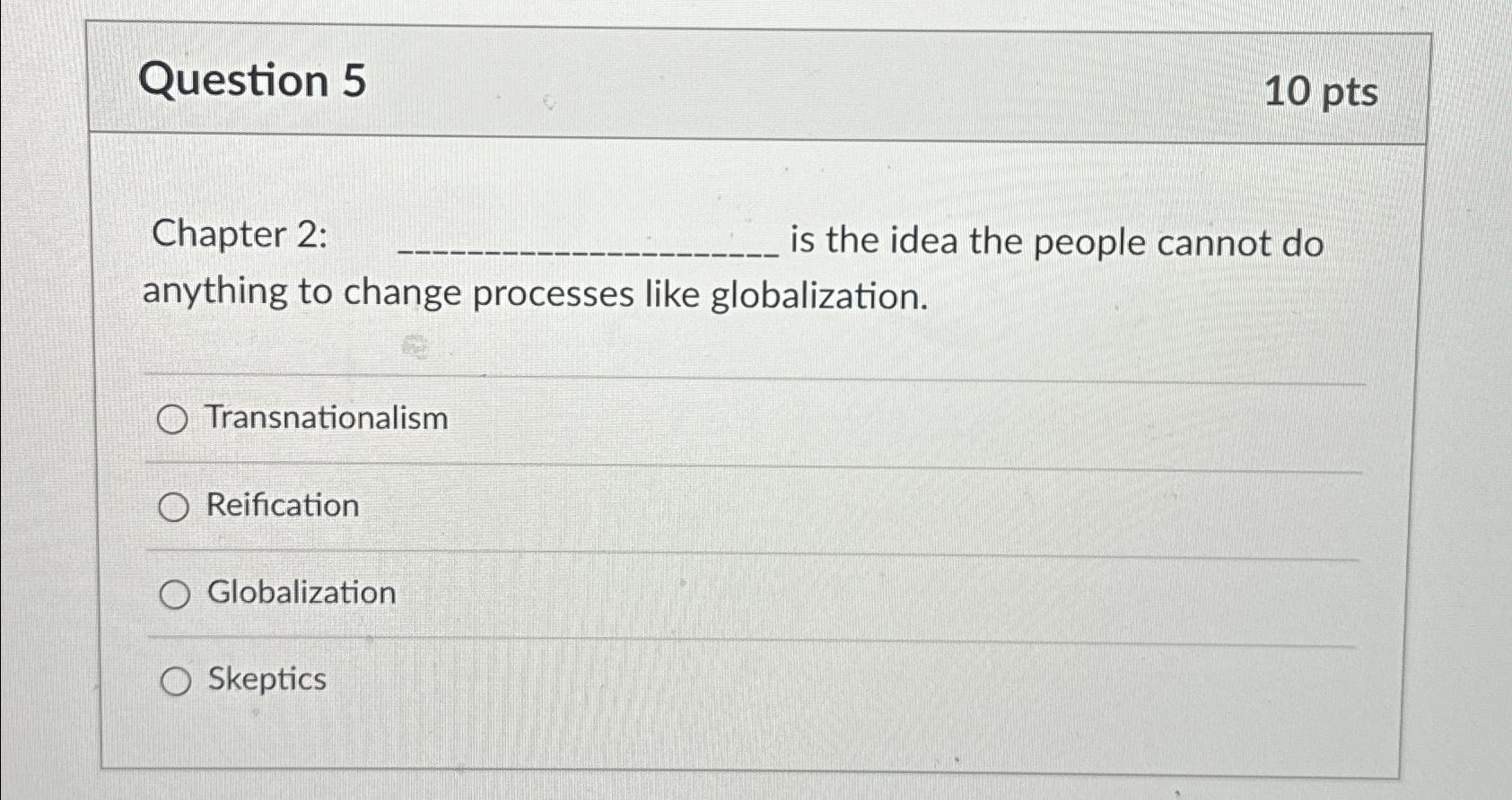Click the Reification answer text

(280, 505)
